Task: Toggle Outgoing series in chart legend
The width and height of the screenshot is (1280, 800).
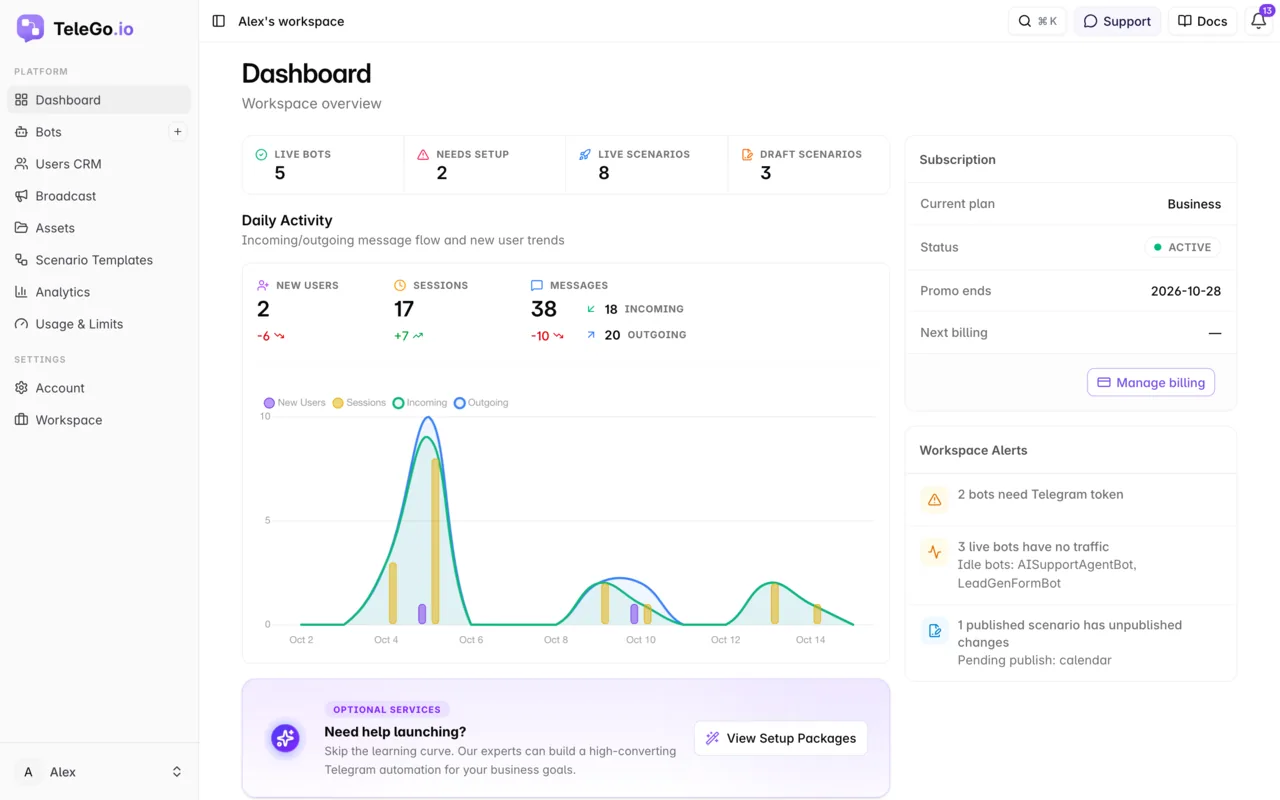Action: 481,403
